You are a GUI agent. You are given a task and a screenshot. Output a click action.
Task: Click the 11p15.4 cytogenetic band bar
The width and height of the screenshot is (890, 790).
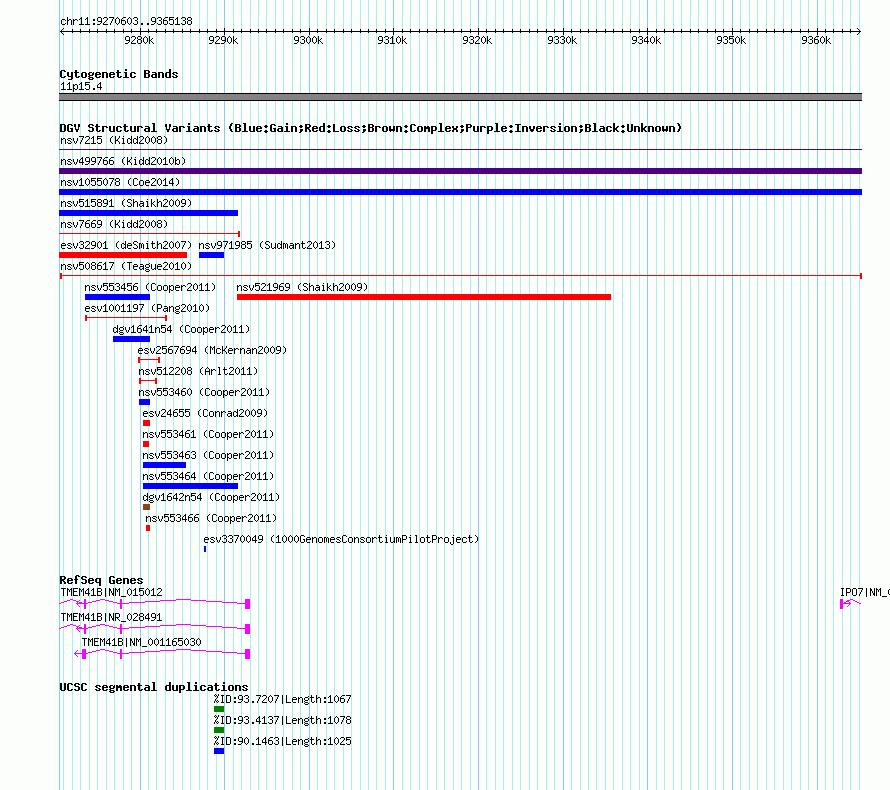[460, 97]
